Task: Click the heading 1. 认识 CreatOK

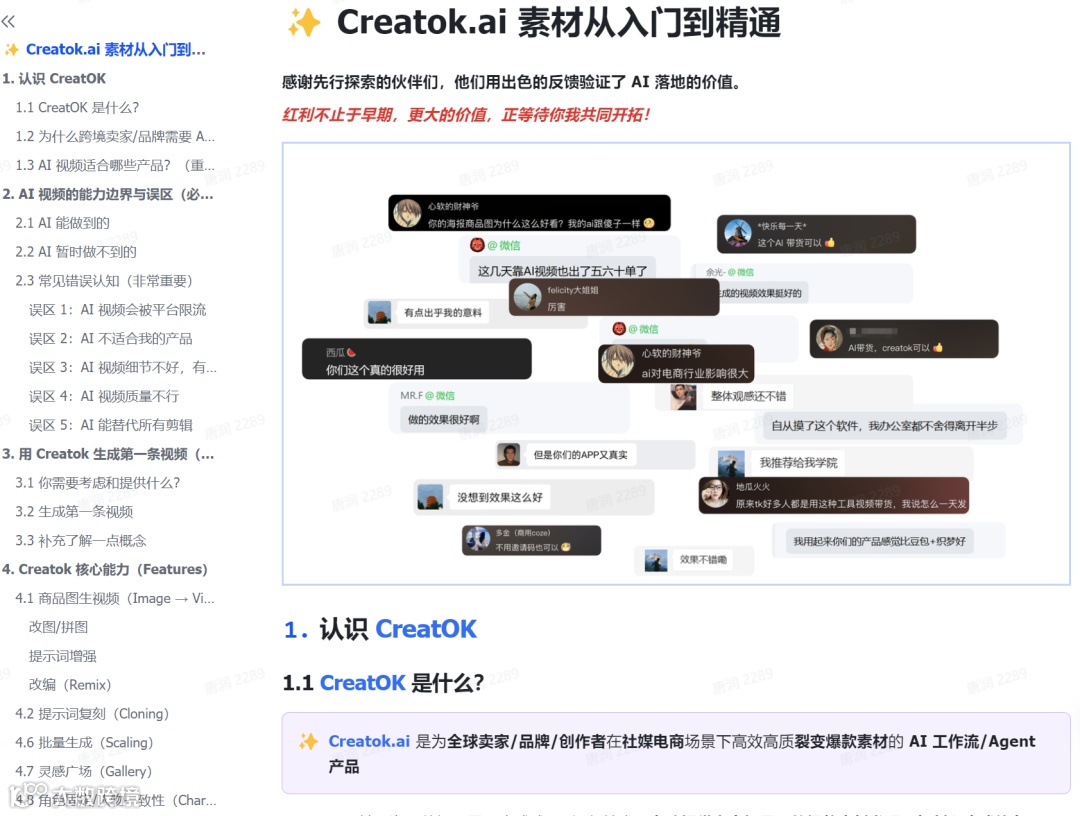Action: pos(380,629)
